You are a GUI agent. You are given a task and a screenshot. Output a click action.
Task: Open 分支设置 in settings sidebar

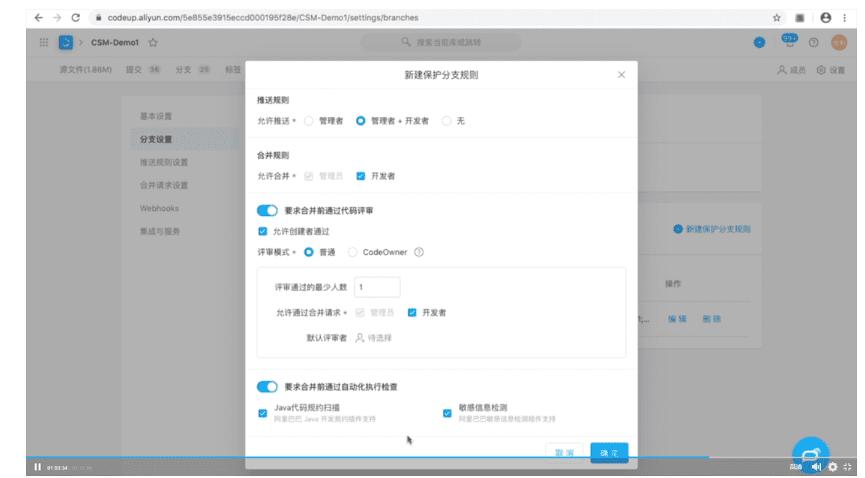point(156,139)
